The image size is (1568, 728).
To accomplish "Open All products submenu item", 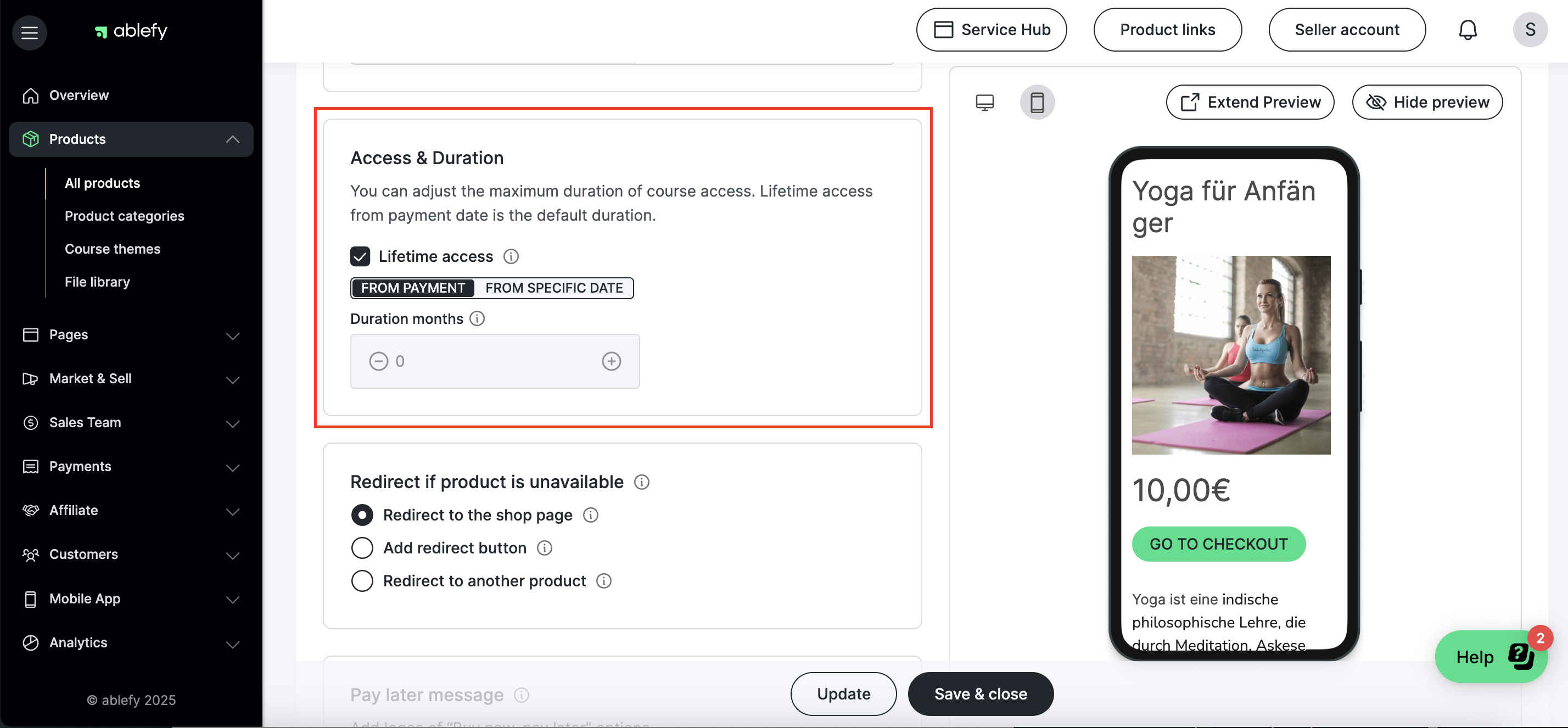I will click(102, 183).
